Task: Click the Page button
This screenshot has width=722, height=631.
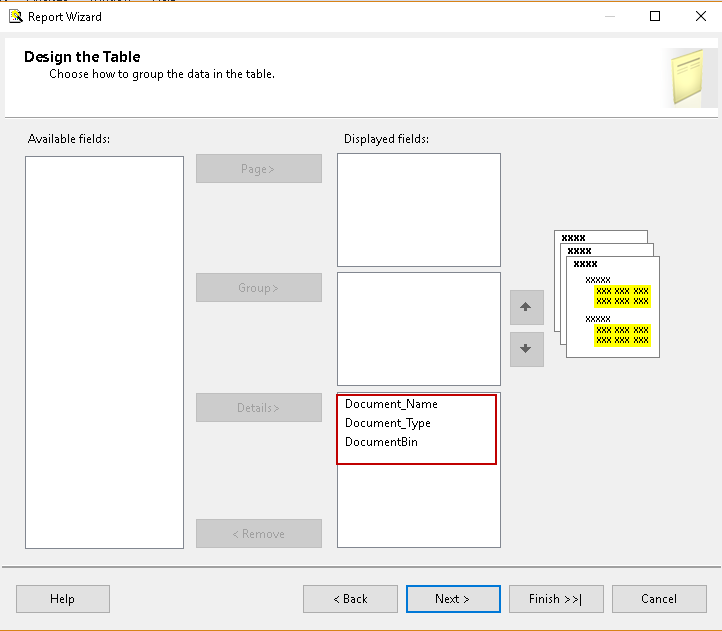Action: pos(259,169)
